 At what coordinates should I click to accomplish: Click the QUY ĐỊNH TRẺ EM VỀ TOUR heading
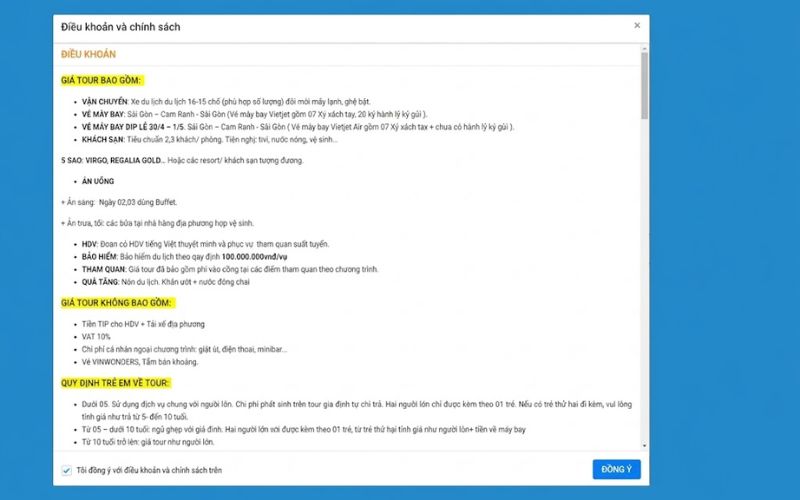coord(115,383)
